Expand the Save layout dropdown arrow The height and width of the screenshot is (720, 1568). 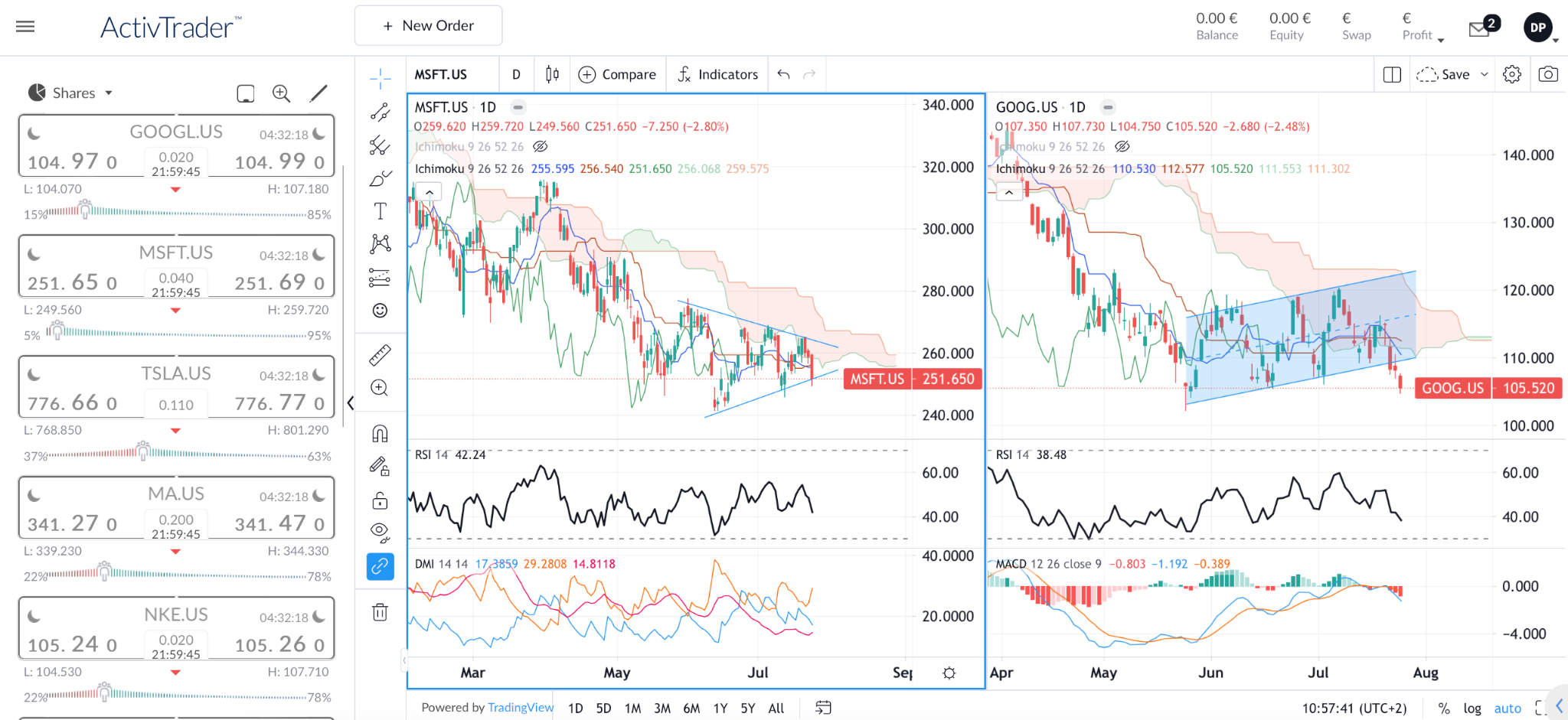(1485, 74)
